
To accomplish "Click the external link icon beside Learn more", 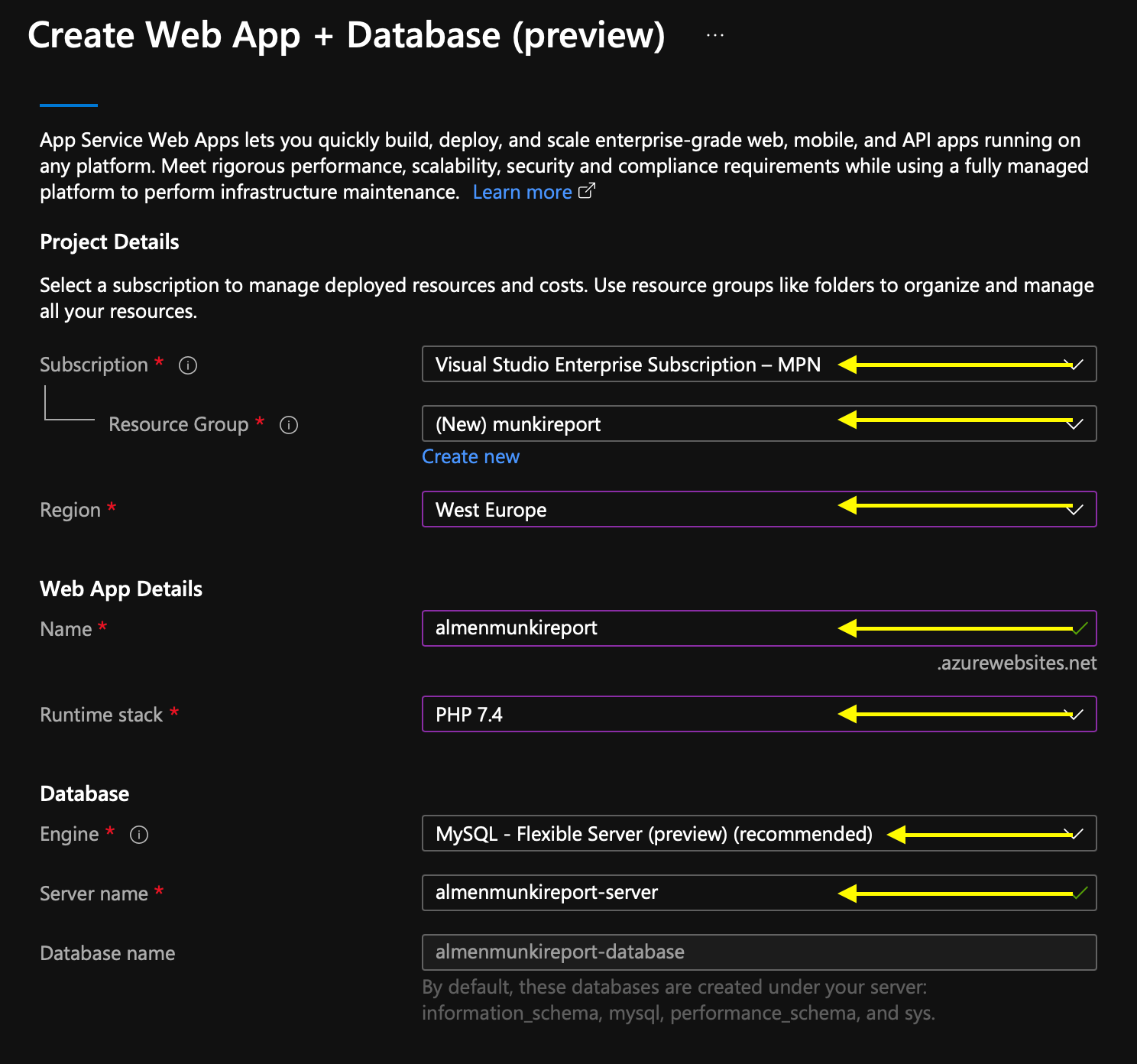I will click(587, 192).
